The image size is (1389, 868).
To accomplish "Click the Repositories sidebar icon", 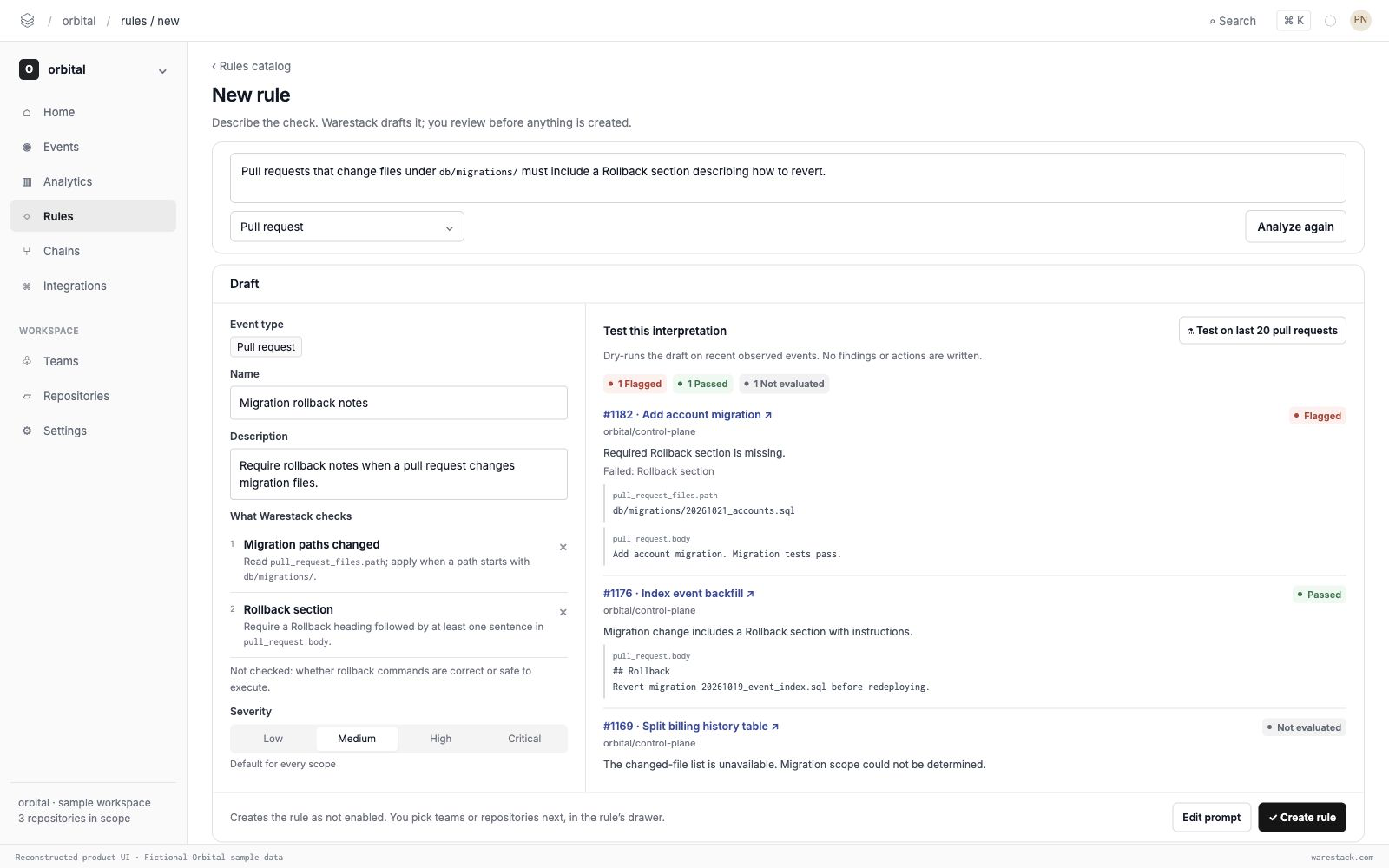I will click(27, 397).
